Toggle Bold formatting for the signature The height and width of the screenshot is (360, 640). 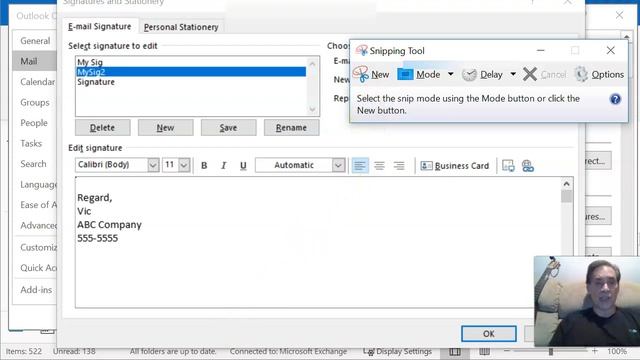pos(204,165)
